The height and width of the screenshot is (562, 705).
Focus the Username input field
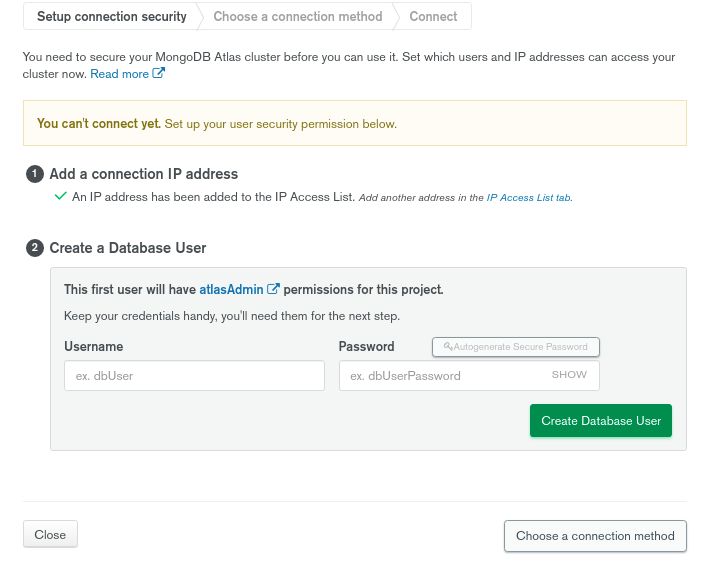tap(194, 375)
